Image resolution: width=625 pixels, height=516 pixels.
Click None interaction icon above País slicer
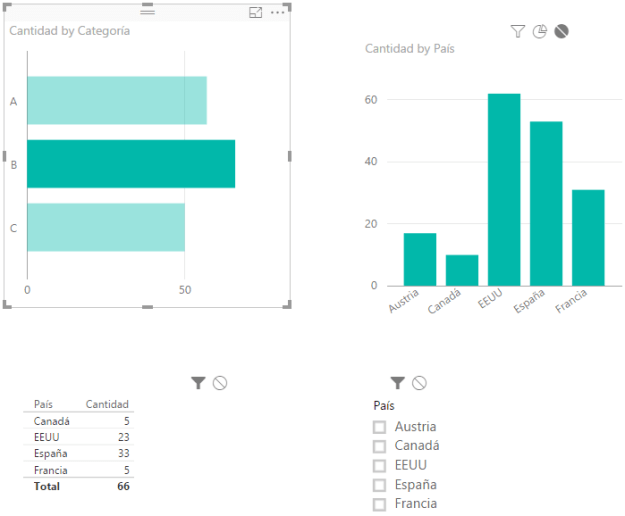[x=420, y=382]
